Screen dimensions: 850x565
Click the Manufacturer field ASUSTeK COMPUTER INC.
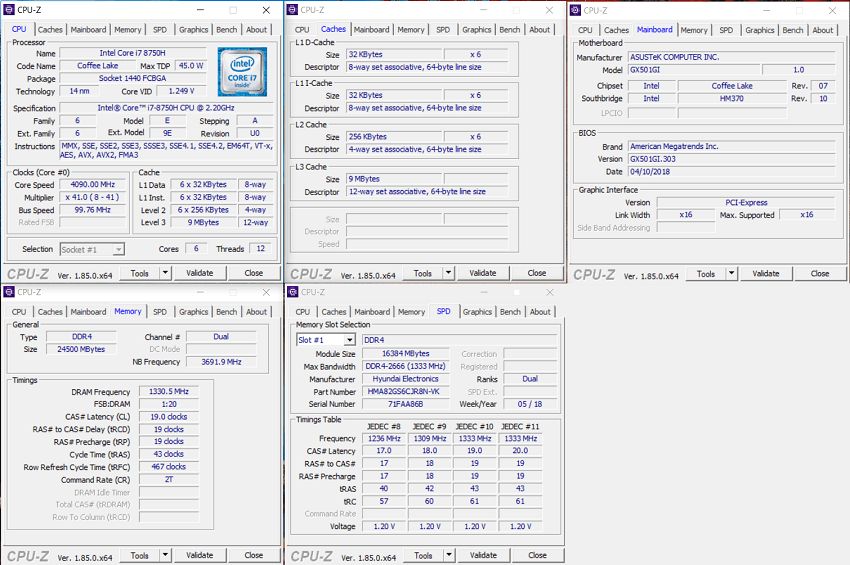click(731, 57)
